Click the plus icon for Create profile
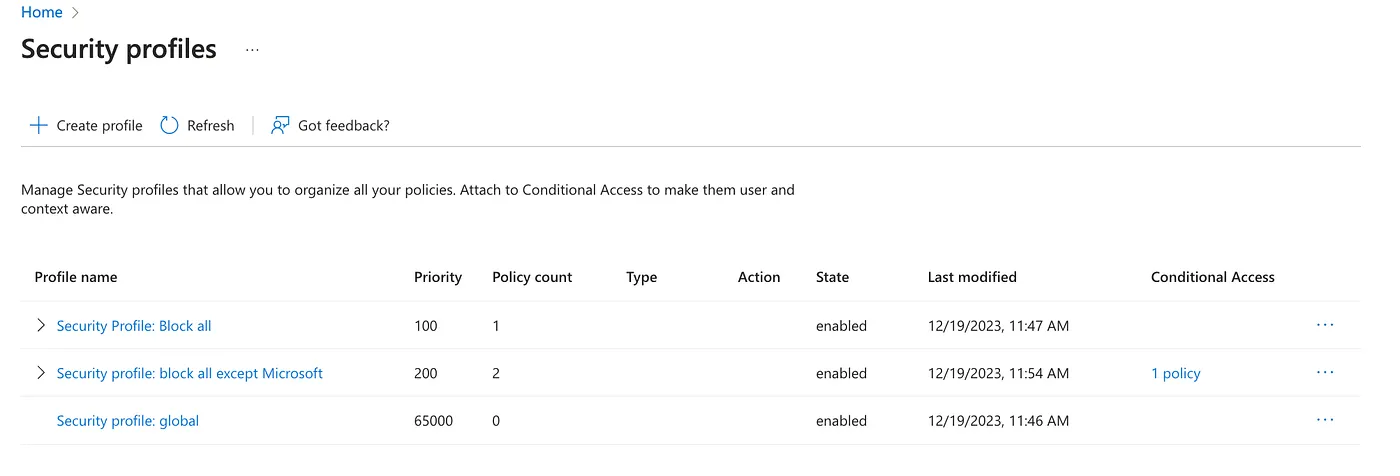 38,125
